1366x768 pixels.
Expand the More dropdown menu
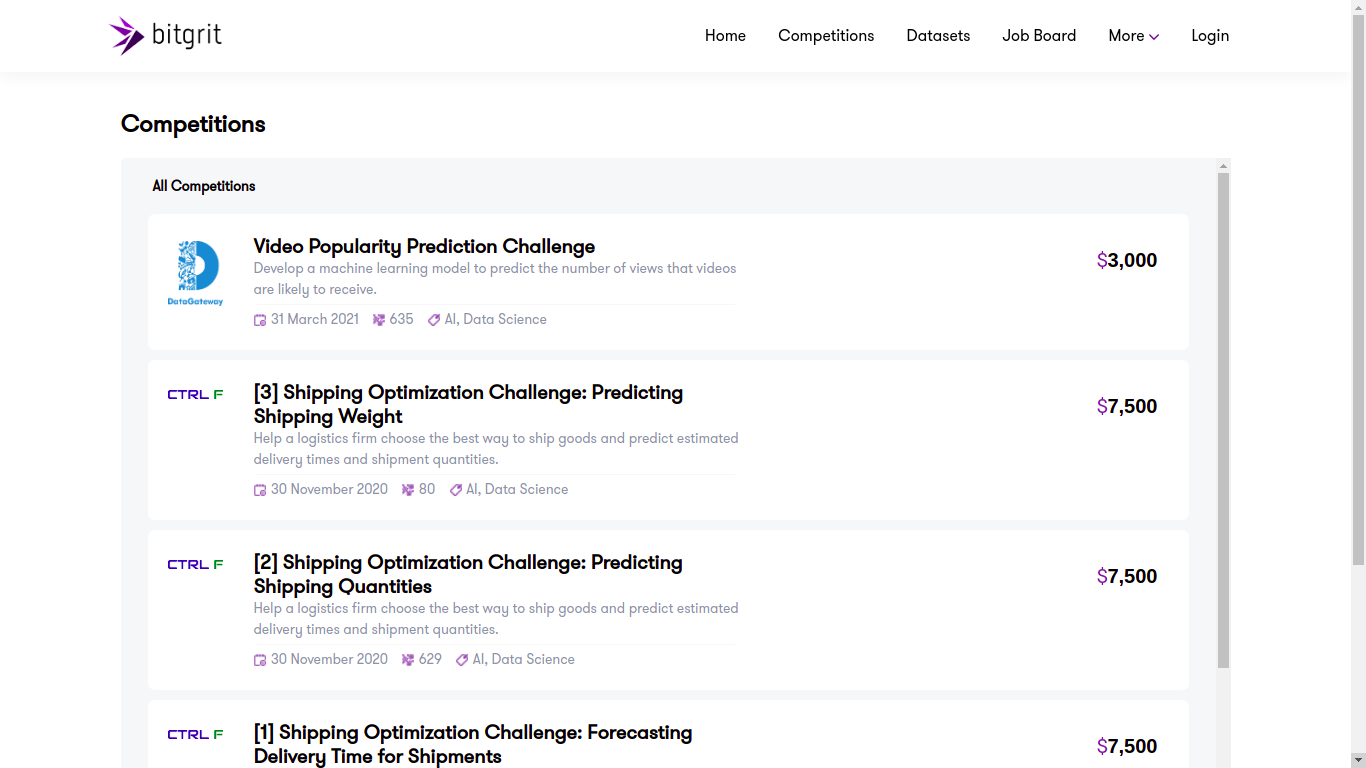(x=1133, y=36)
